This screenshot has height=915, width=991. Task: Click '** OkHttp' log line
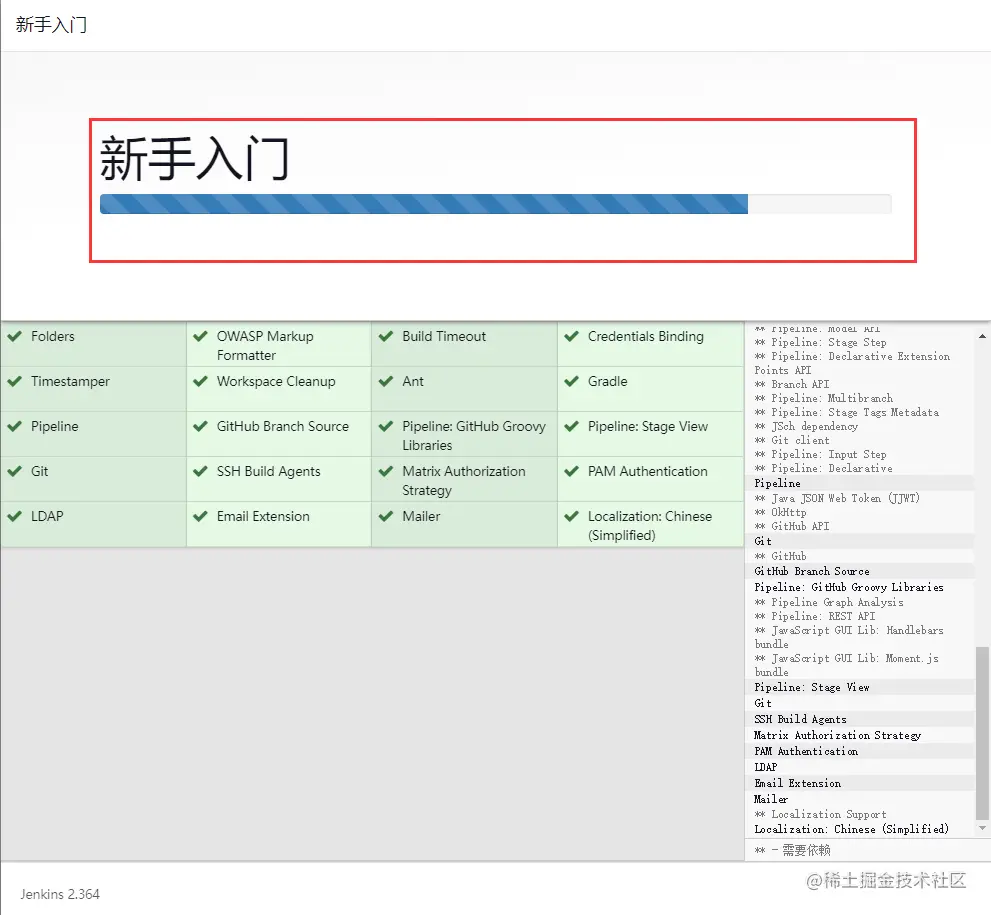[780, 512]
